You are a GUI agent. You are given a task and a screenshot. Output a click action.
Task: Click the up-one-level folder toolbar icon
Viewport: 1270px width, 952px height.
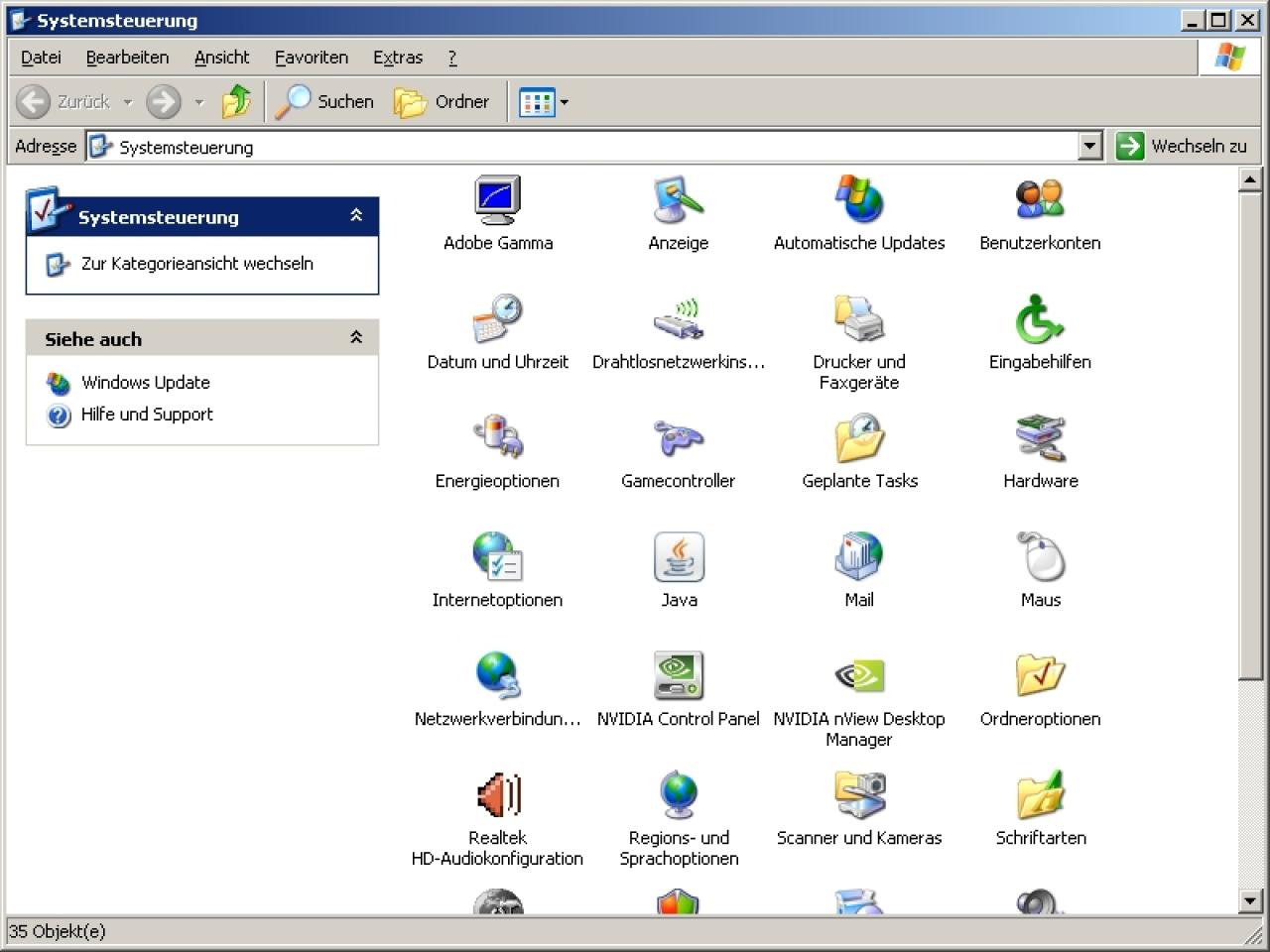236,101
